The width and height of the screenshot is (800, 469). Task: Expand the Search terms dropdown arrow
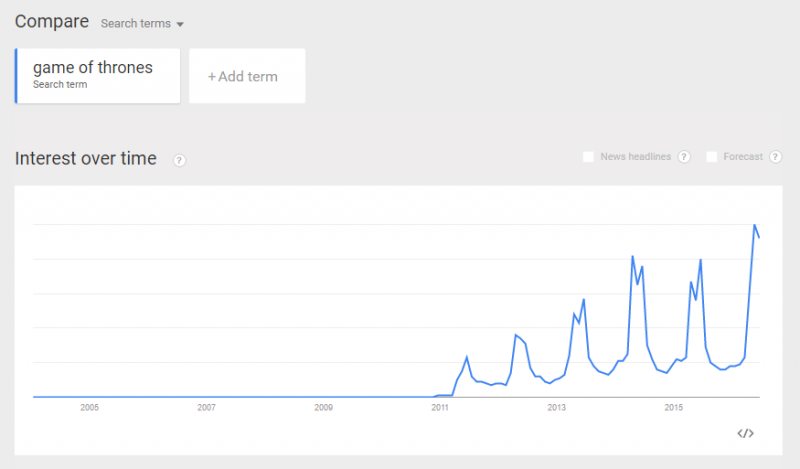(x=180, y=24)
